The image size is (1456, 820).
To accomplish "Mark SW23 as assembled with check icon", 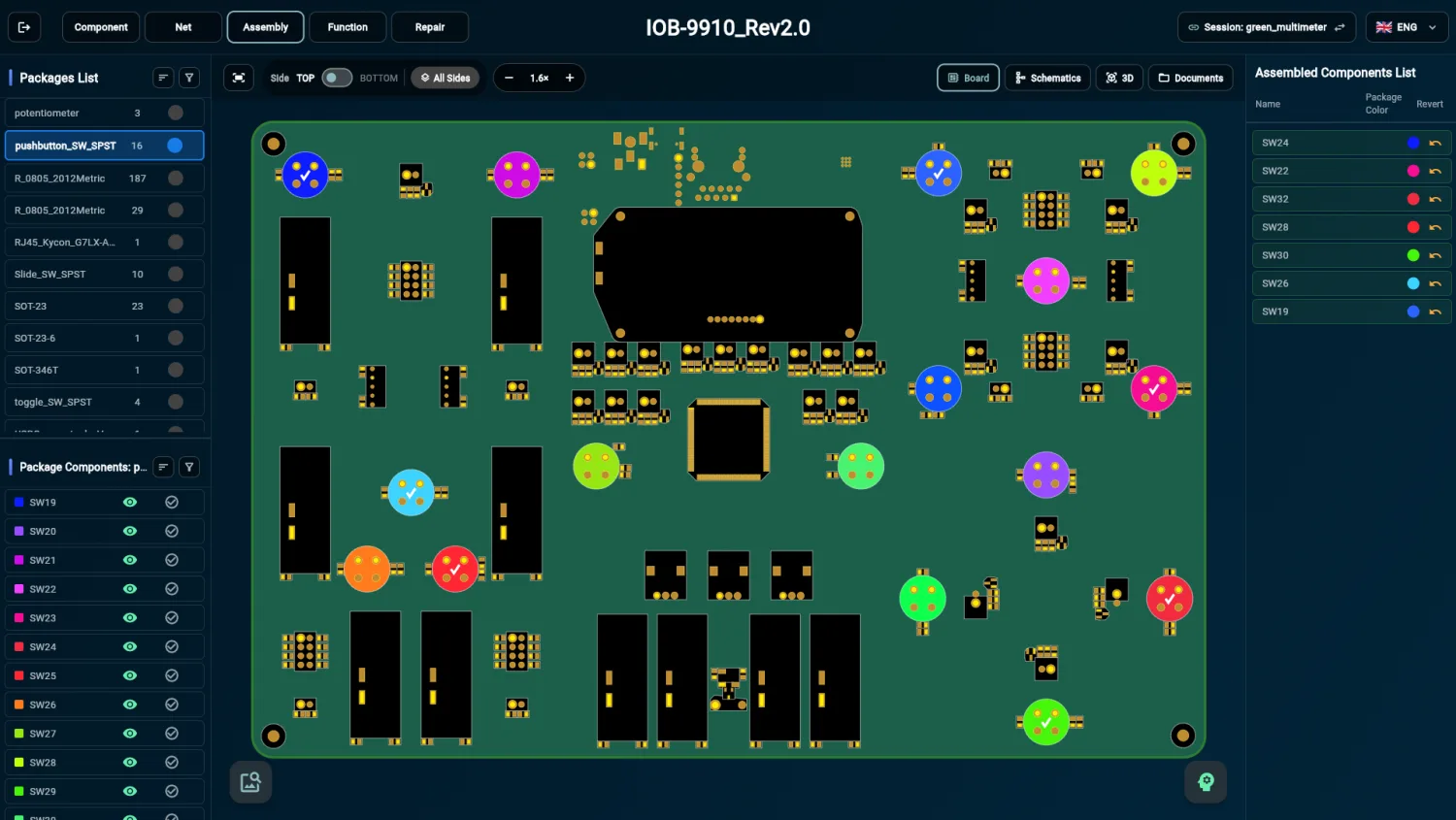I will [x=172, y=617].
